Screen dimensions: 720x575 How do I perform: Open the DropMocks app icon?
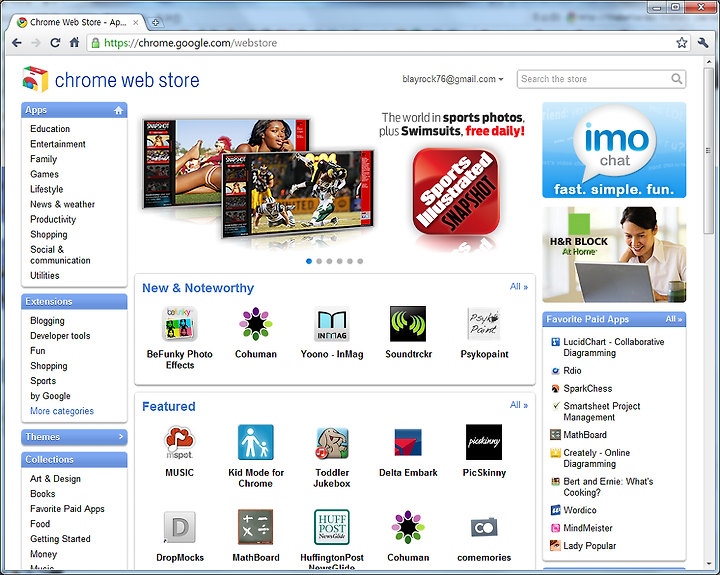point(180,527)
